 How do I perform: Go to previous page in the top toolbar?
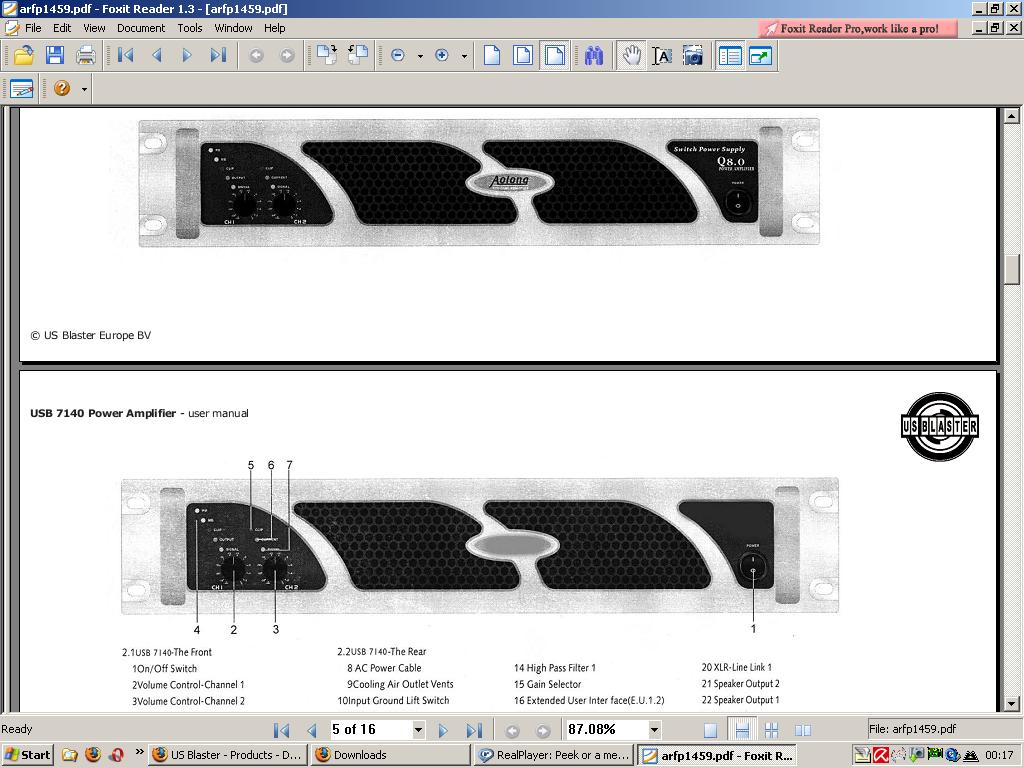(x=157, y=56)
